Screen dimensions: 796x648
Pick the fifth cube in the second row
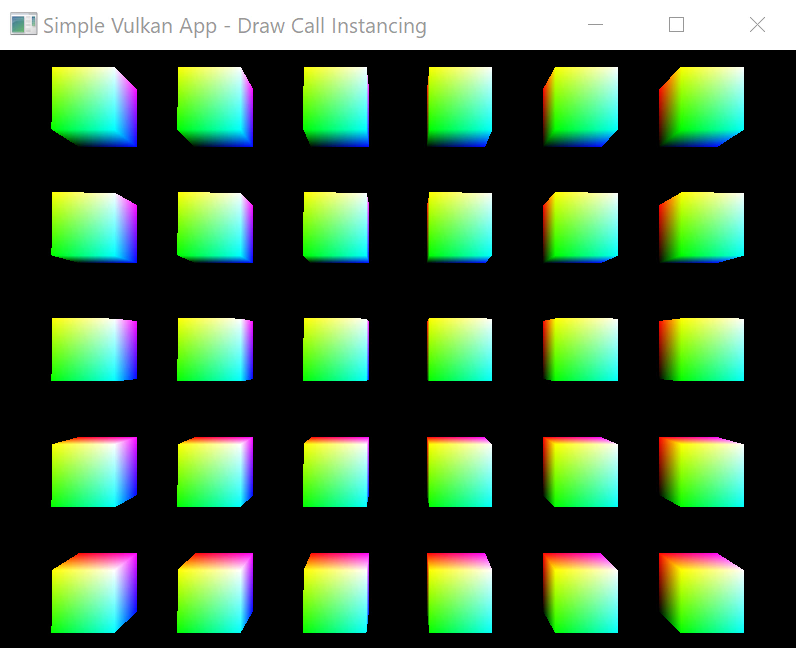pos(581,228)
